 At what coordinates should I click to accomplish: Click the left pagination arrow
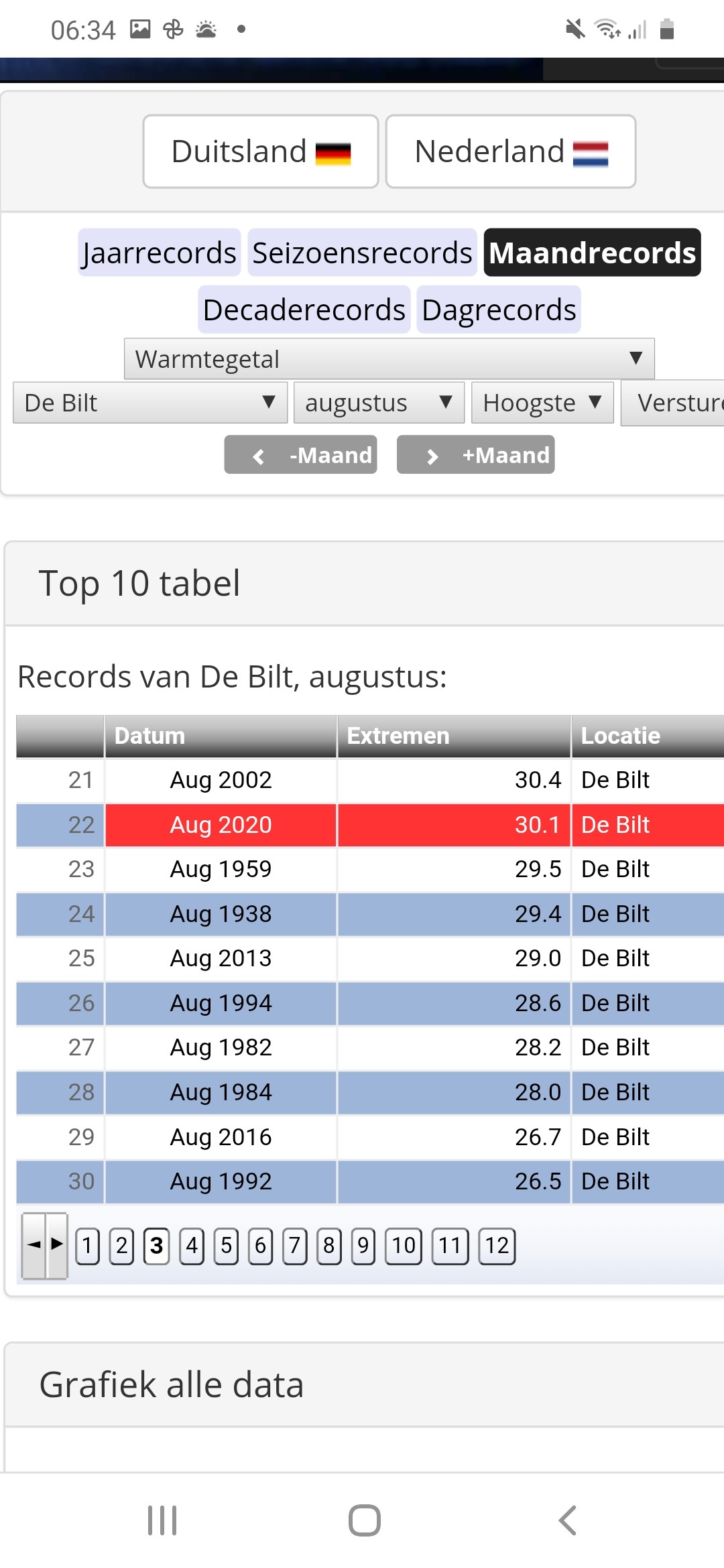tap(34, 1245)
